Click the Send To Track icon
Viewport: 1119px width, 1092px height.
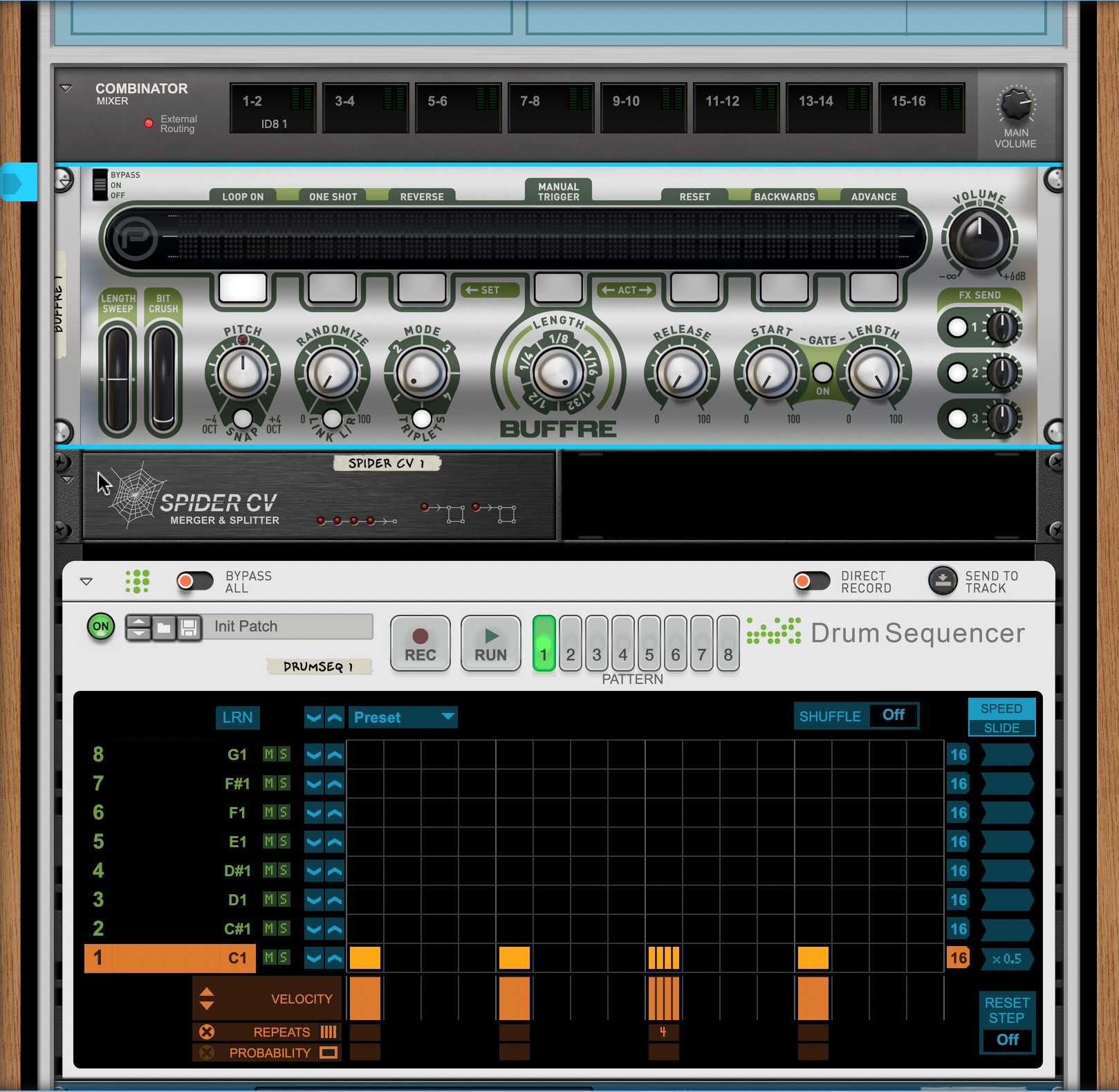click(943, 581)
